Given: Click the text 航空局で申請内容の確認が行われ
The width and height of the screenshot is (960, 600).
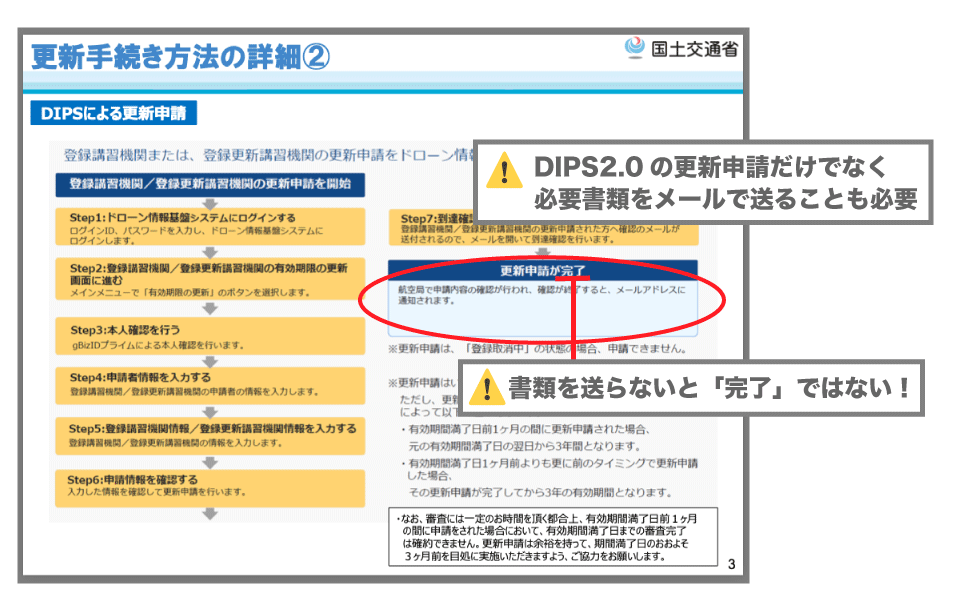Looking at the screenshot, I should [542, 294].
